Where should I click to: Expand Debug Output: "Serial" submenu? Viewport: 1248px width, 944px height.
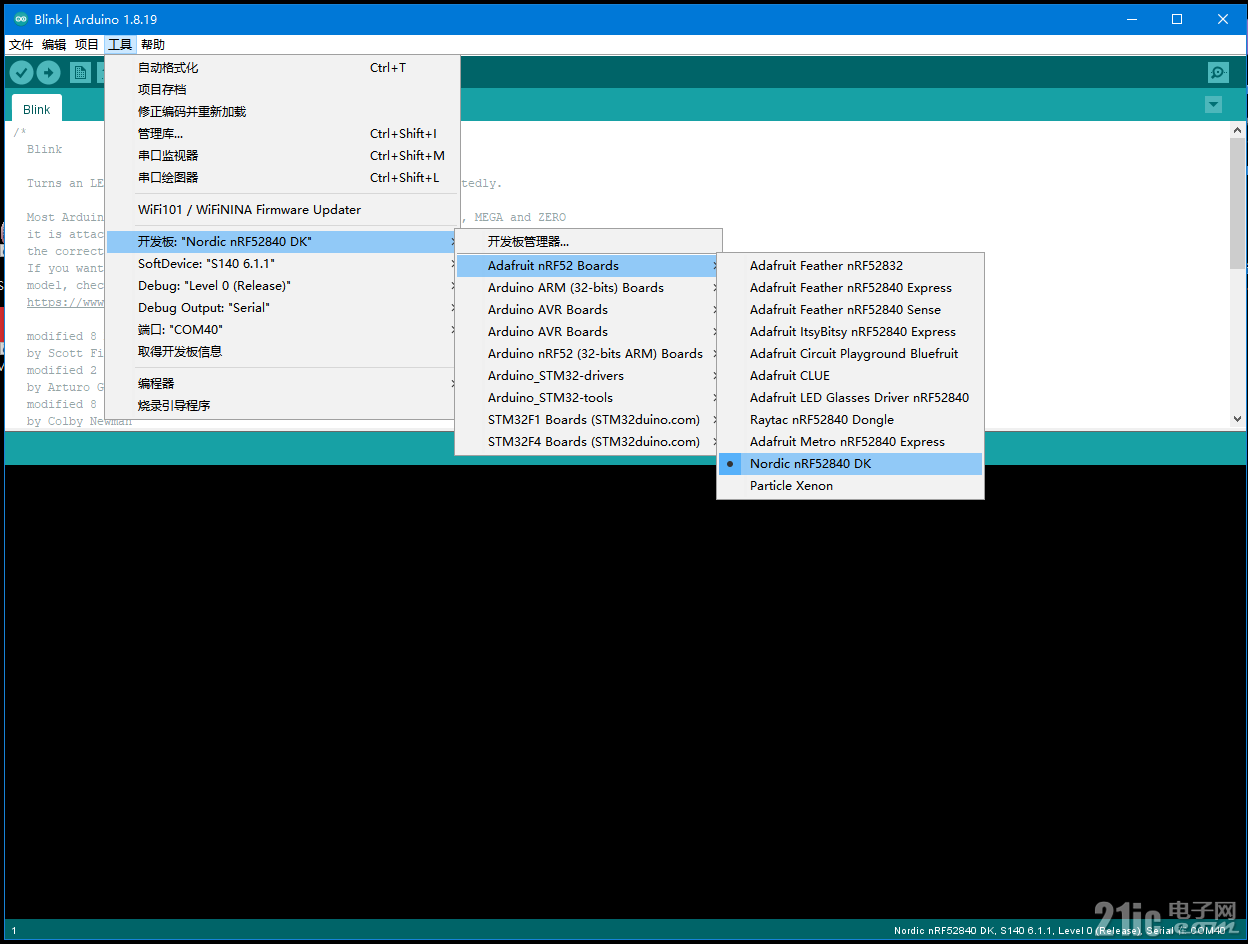tap(283, 308)
